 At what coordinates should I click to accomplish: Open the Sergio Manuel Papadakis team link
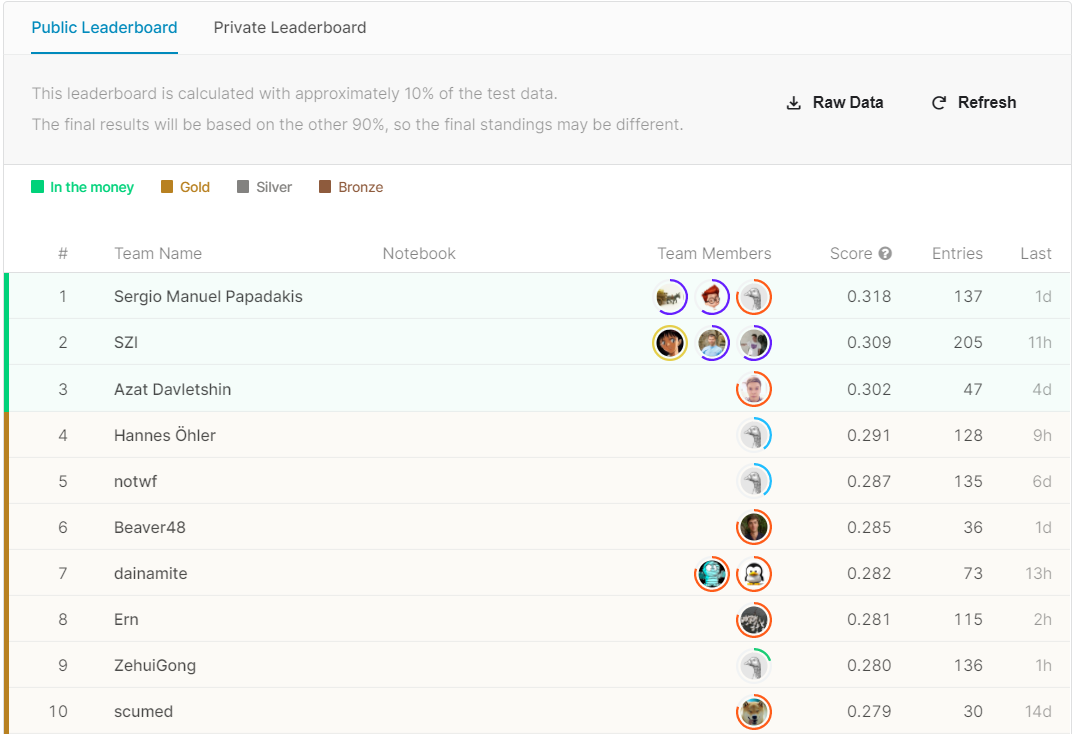click(x=208, y=297)
